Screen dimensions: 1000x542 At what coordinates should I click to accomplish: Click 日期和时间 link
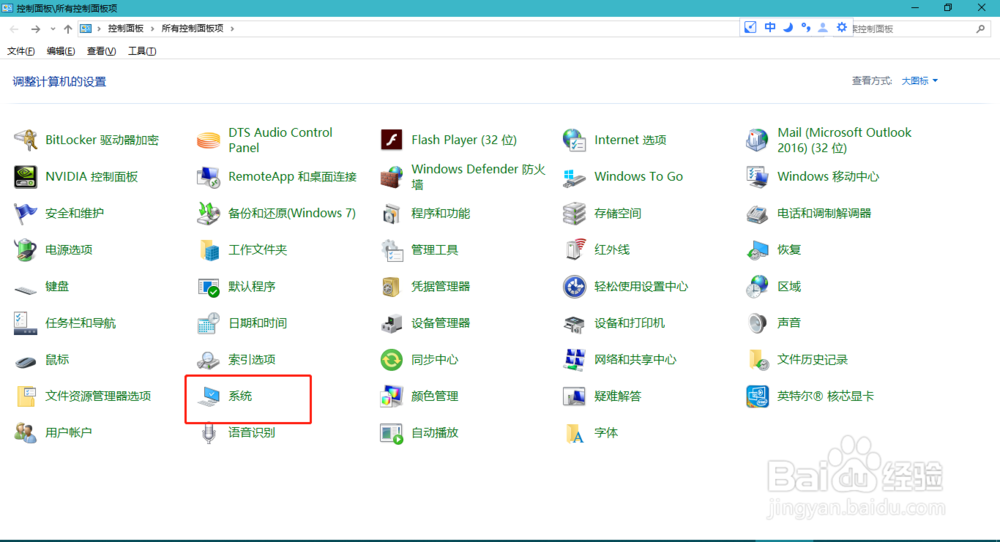[258, 323]
